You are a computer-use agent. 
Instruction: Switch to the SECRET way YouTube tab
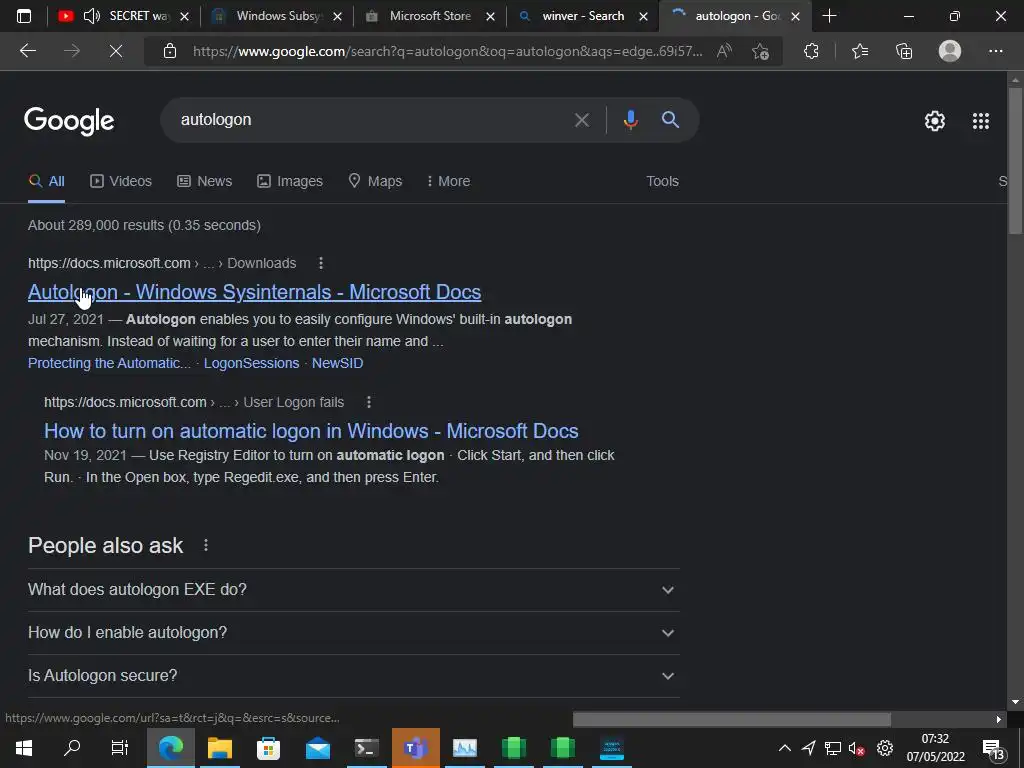(123, 16)
